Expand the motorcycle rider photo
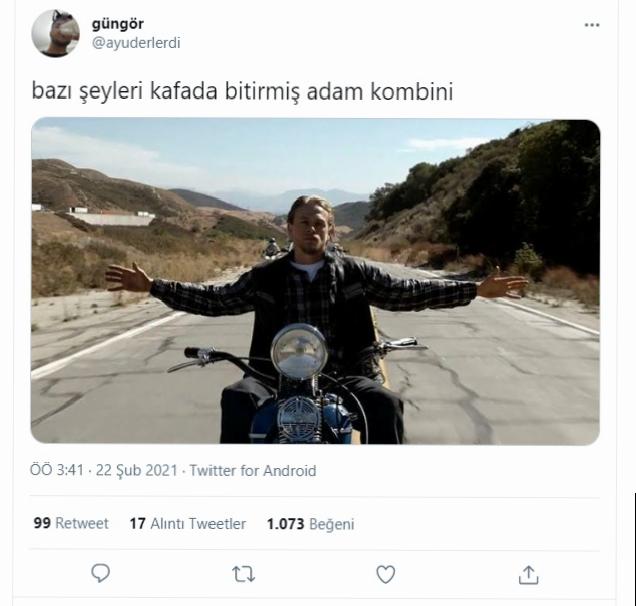This screenshot has height=606, width=636. (x=316, y=281)
